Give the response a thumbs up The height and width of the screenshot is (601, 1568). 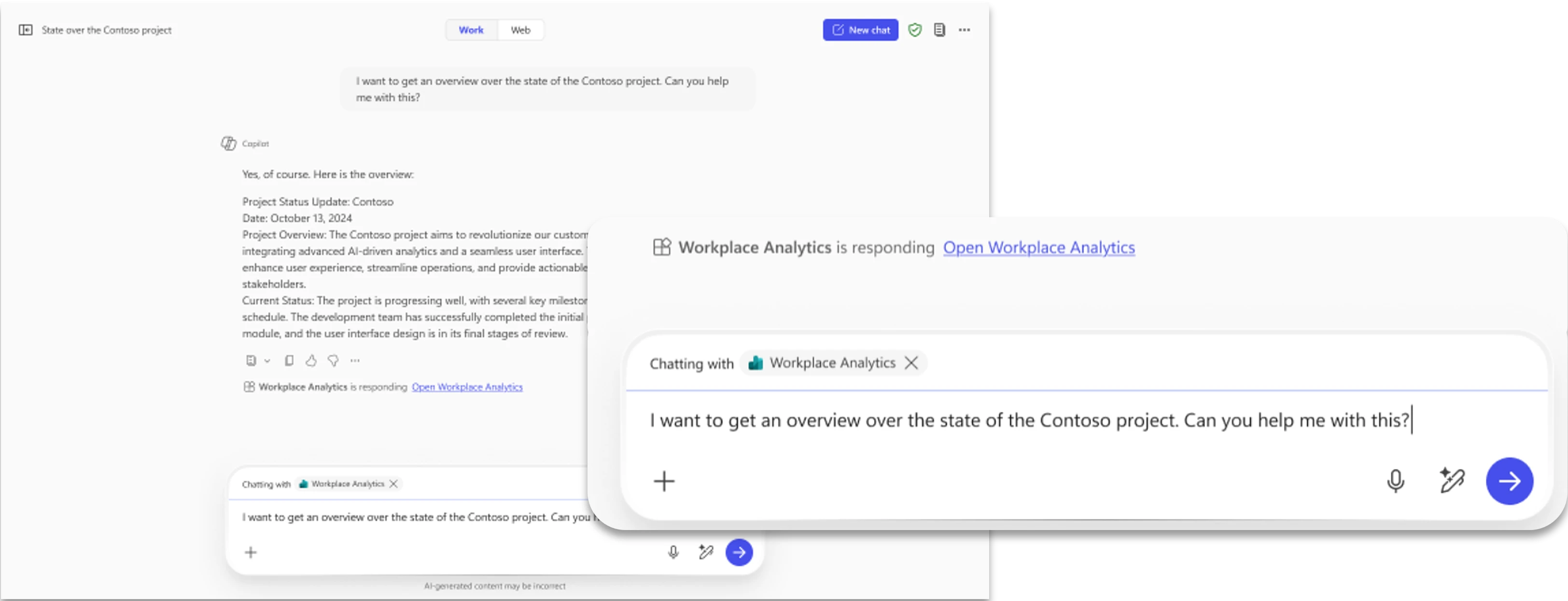click(312, 361)
